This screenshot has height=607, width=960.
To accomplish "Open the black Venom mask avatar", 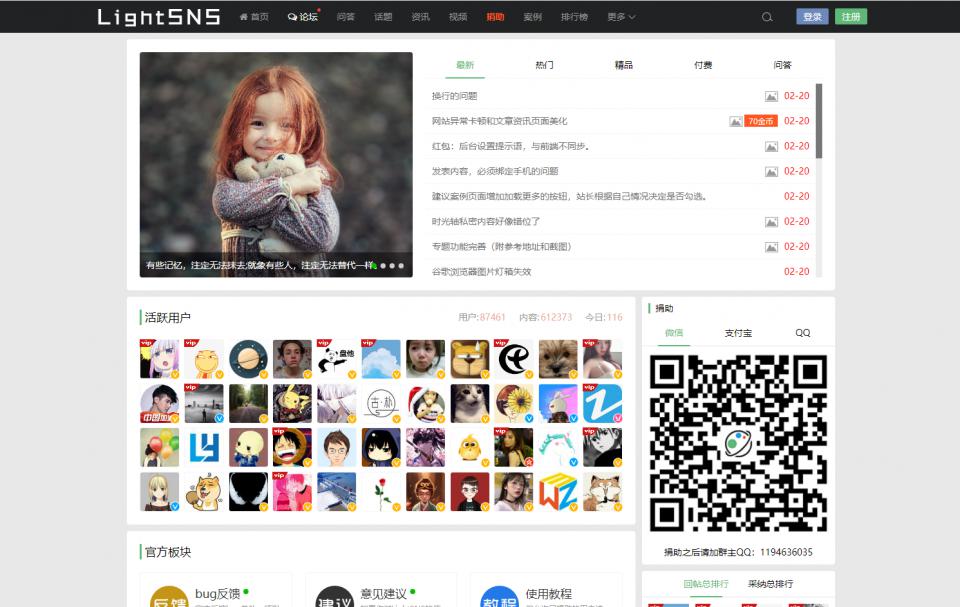I will [248, 492].
